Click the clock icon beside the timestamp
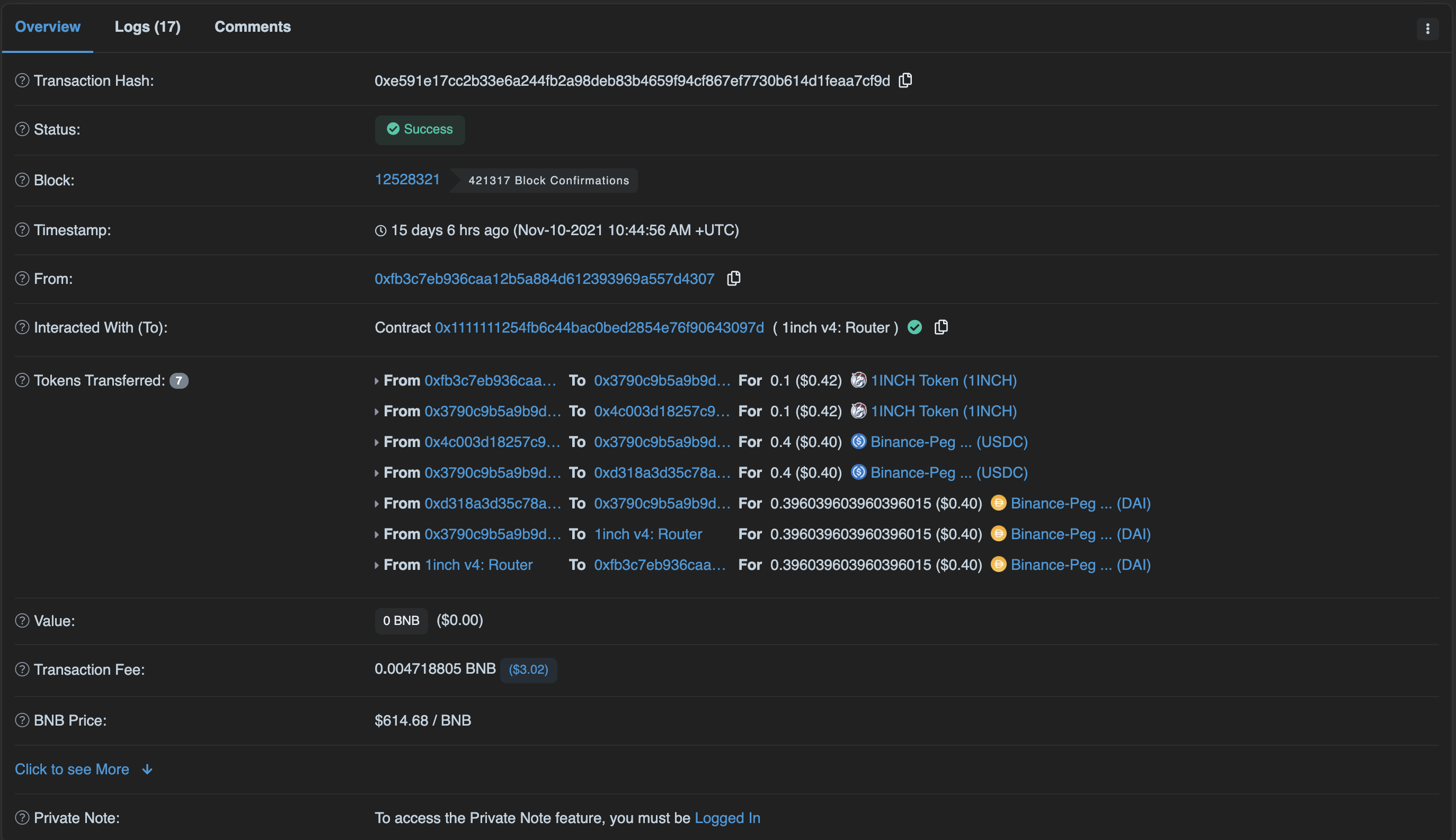 click(380, 231)
